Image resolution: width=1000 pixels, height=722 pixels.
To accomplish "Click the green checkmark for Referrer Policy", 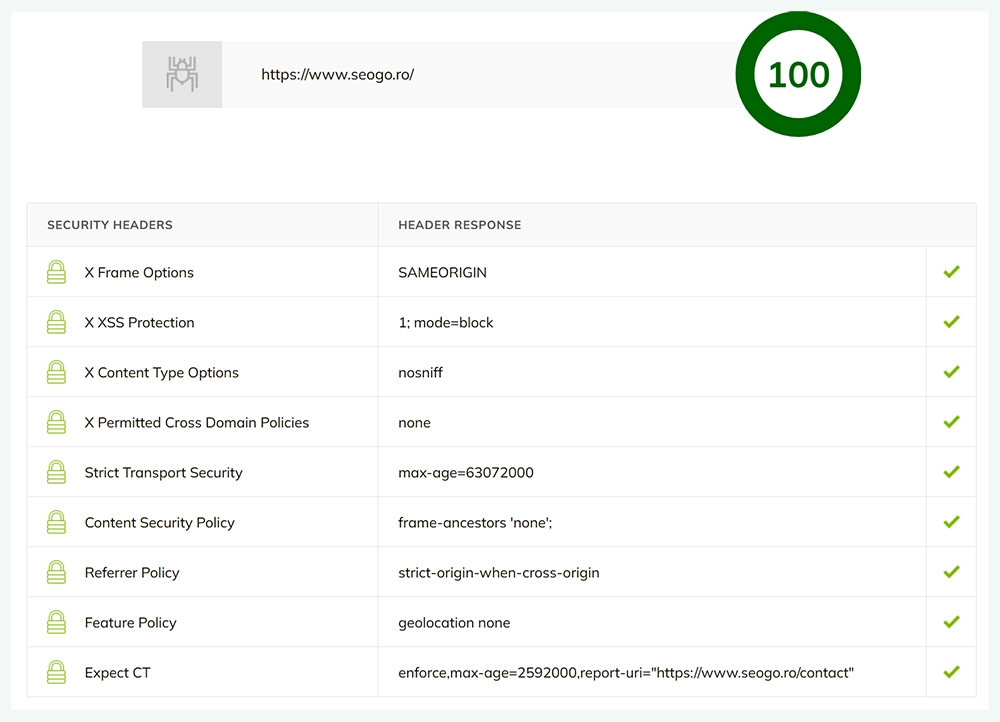I will point(951,572).
